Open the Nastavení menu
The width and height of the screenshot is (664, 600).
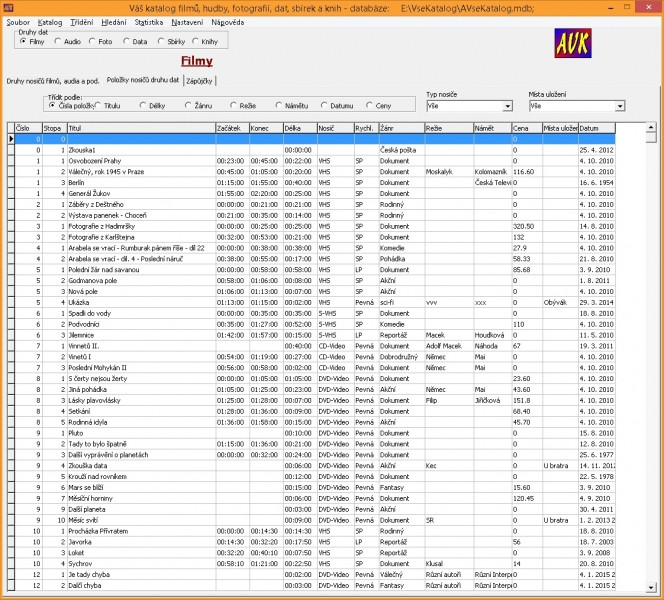[187, 22]
